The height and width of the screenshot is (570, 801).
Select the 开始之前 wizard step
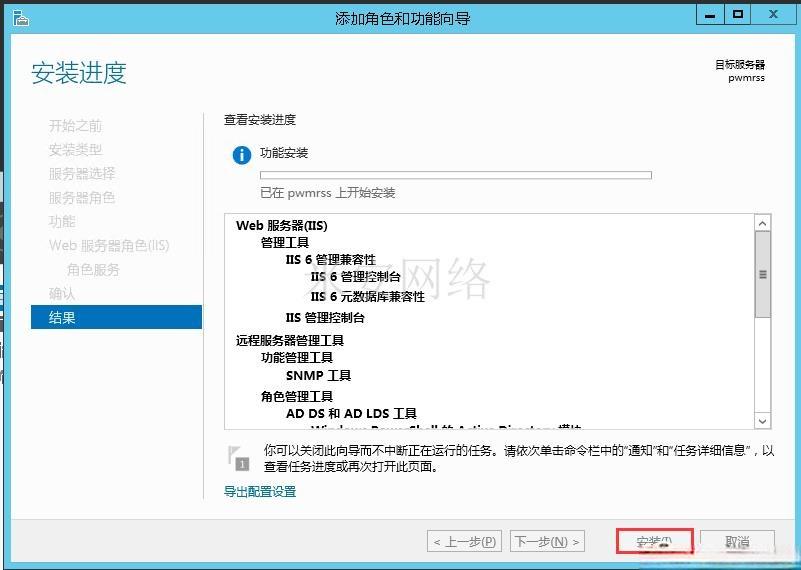pyautogui.click(x=76, y=126)
